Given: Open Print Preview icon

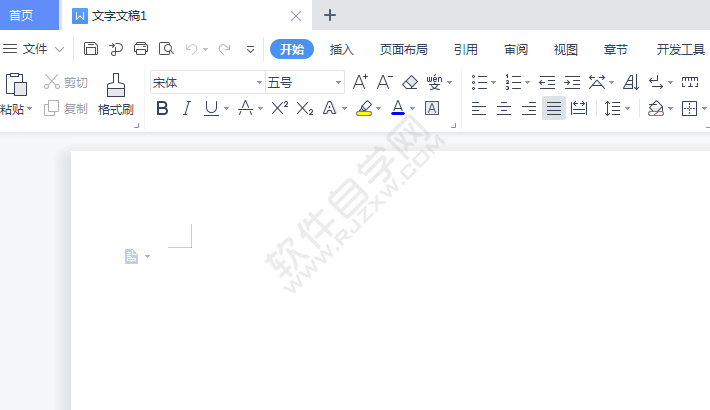Looking at the screenshot, I should pyautogui.click(x=166, y=48).
